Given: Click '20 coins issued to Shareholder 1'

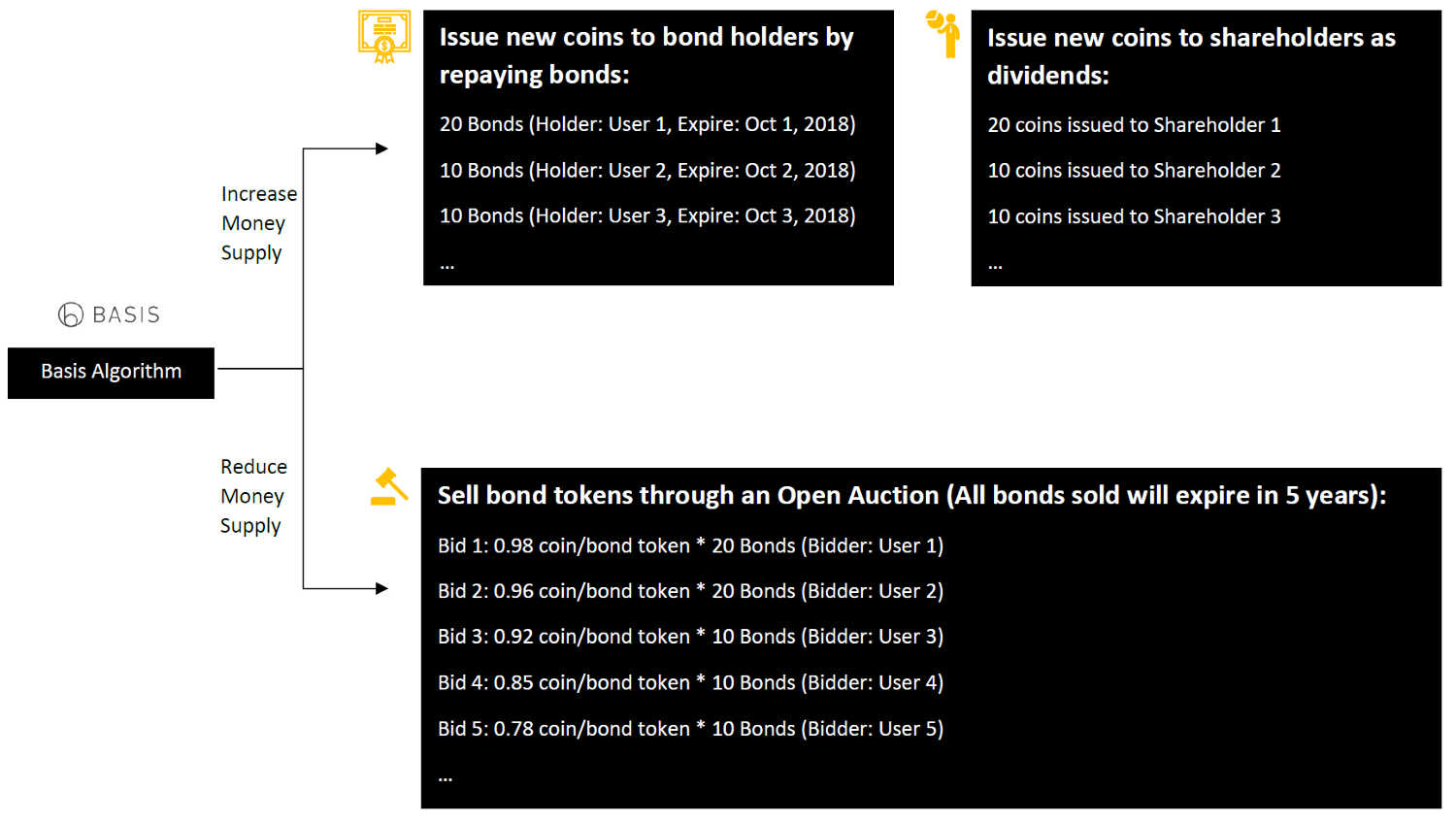Looking at the screenshot, I should click(1134, 125).
